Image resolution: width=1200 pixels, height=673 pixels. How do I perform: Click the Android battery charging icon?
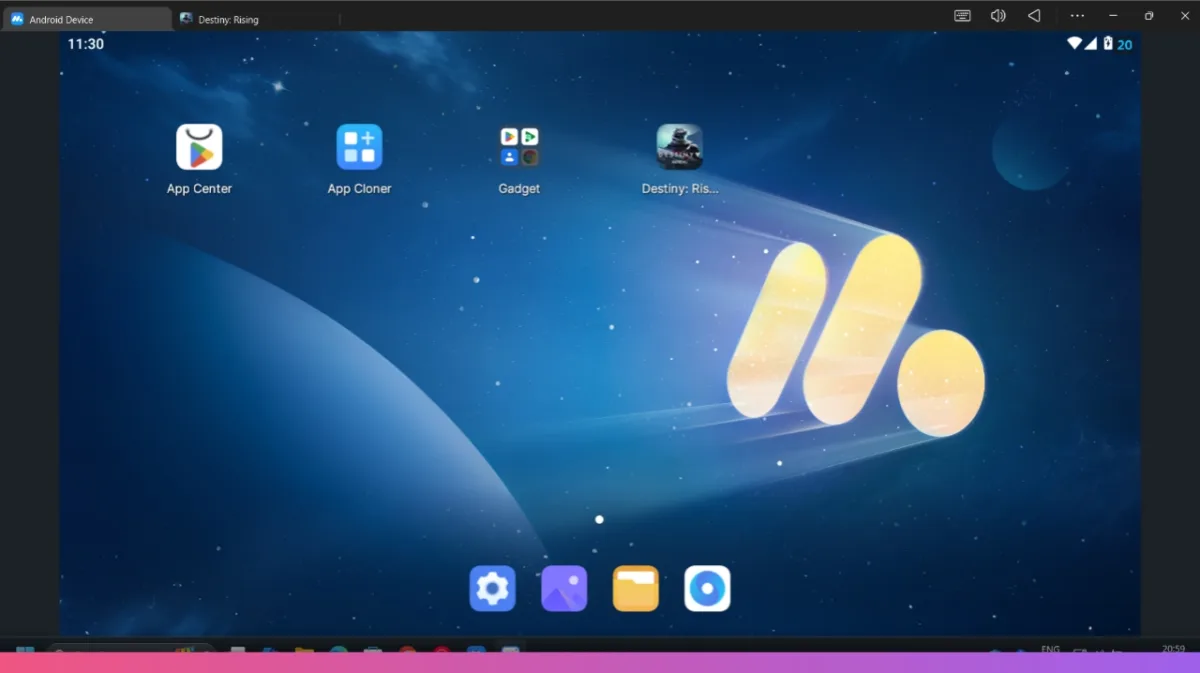1107,44
